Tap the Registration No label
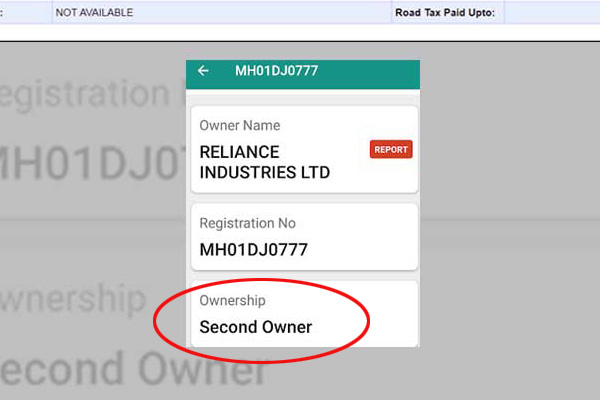 click(x=248, y=223)
